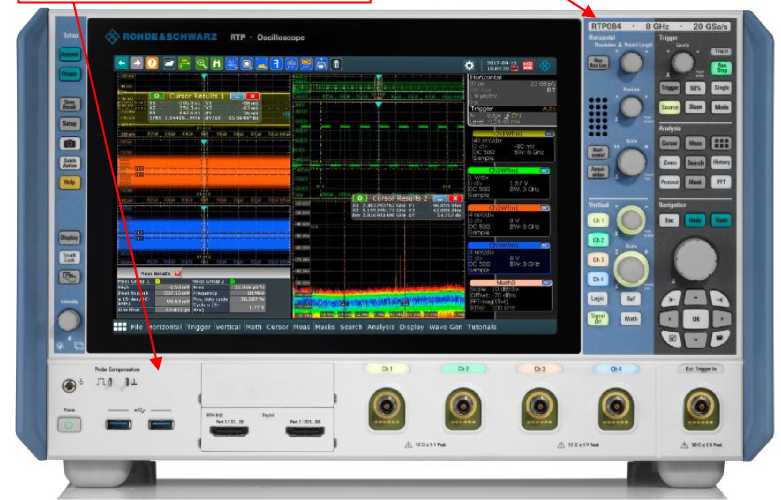This screenshot has height=500, width=781.
Task: Push the Intensity knob on left panel
Action: click(x=69, y=320)
